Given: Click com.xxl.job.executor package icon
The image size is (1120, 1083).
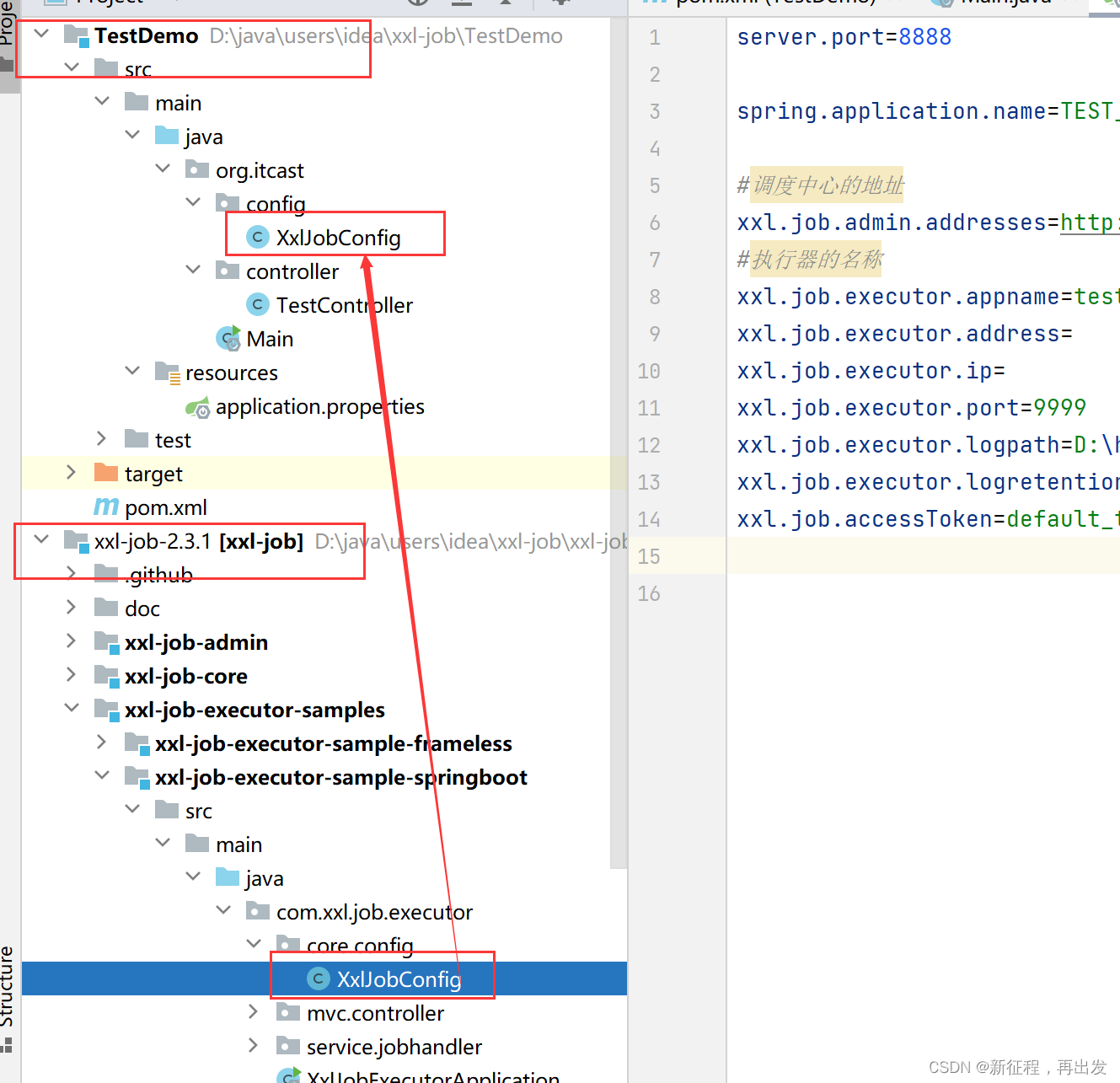Looking at the screenshot, I should pos(258,911).
